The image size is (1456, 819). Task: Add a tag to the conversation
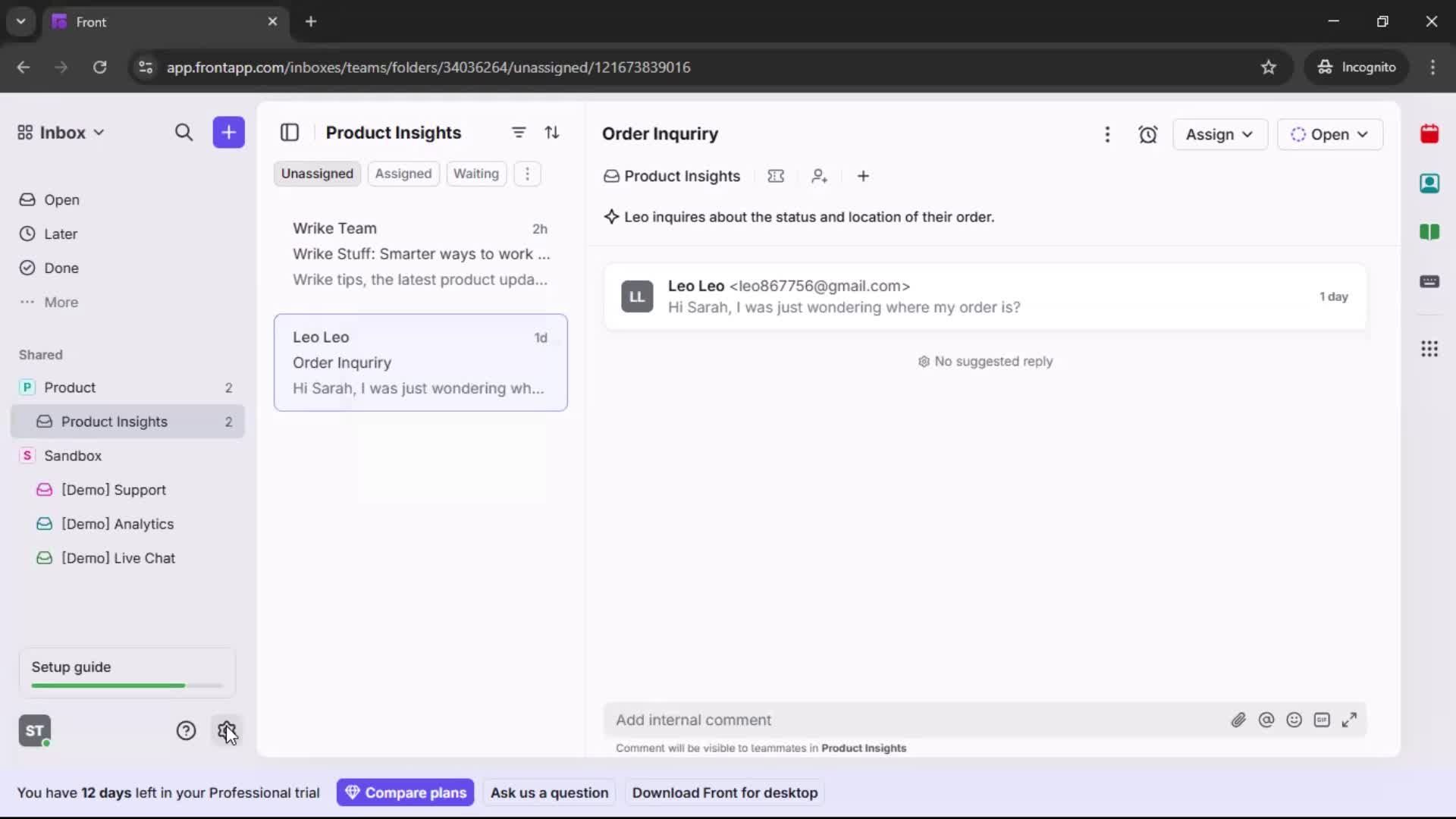[776, 176]
